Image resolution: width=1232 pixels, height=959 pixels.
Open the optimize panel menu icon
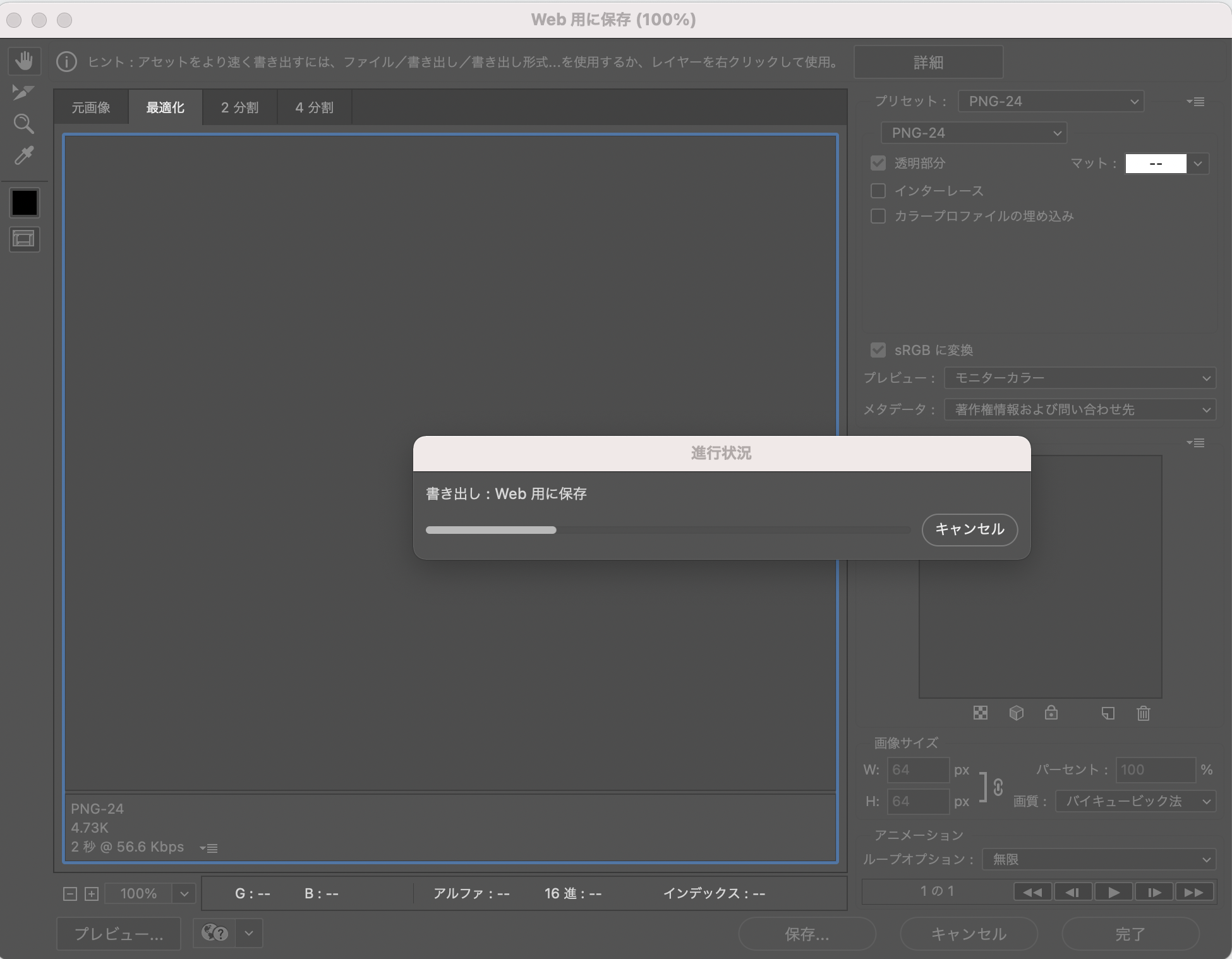1197,101
